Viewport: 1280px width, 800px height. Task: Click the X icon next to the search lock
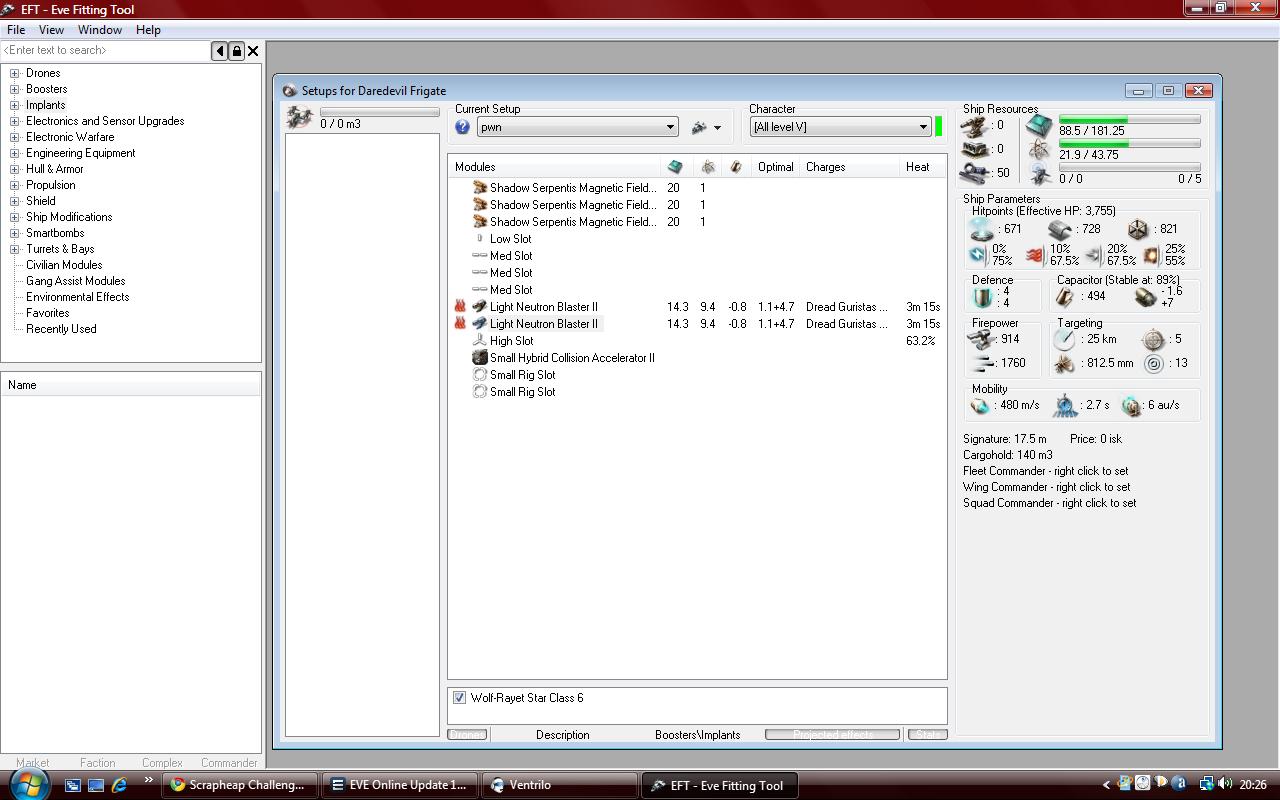[x=253, y=51]
